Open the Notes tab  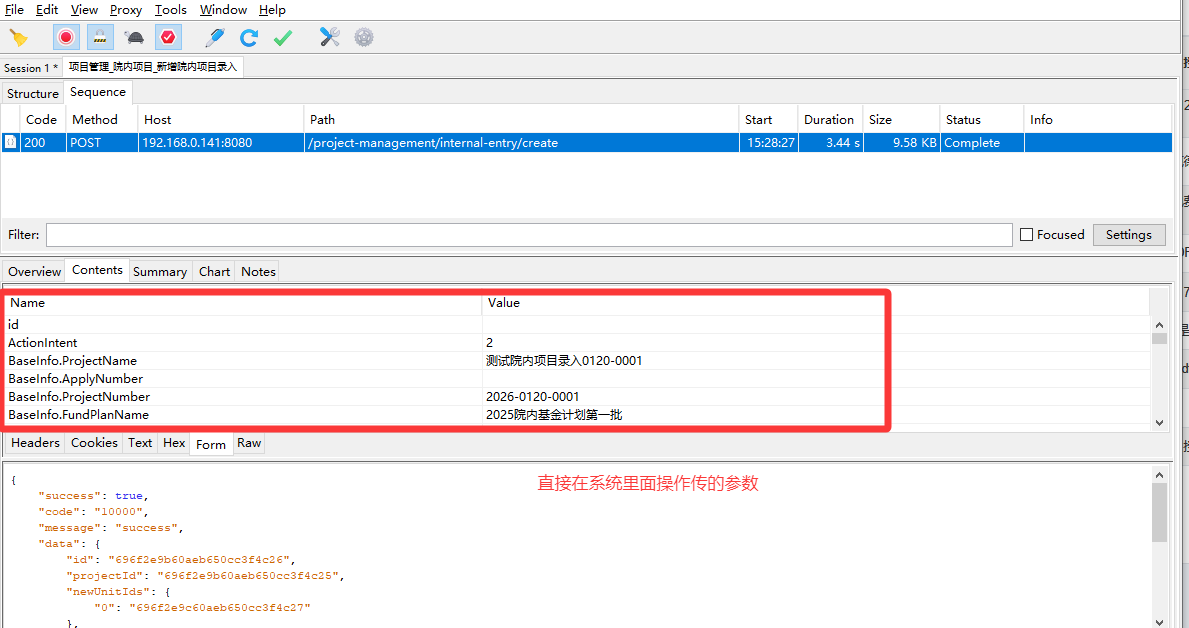click(x=259, y=272)
